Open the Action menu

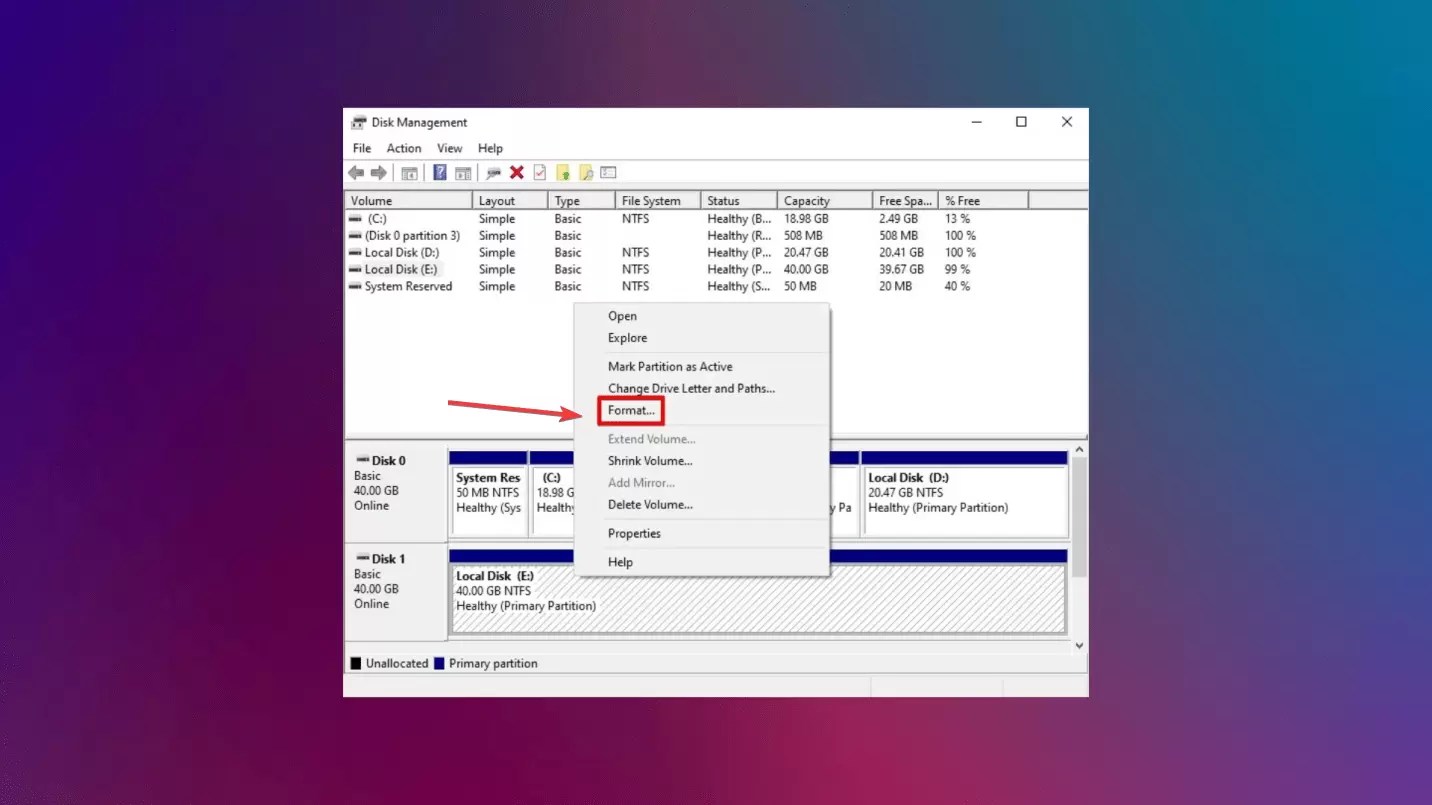coord(403,147)
